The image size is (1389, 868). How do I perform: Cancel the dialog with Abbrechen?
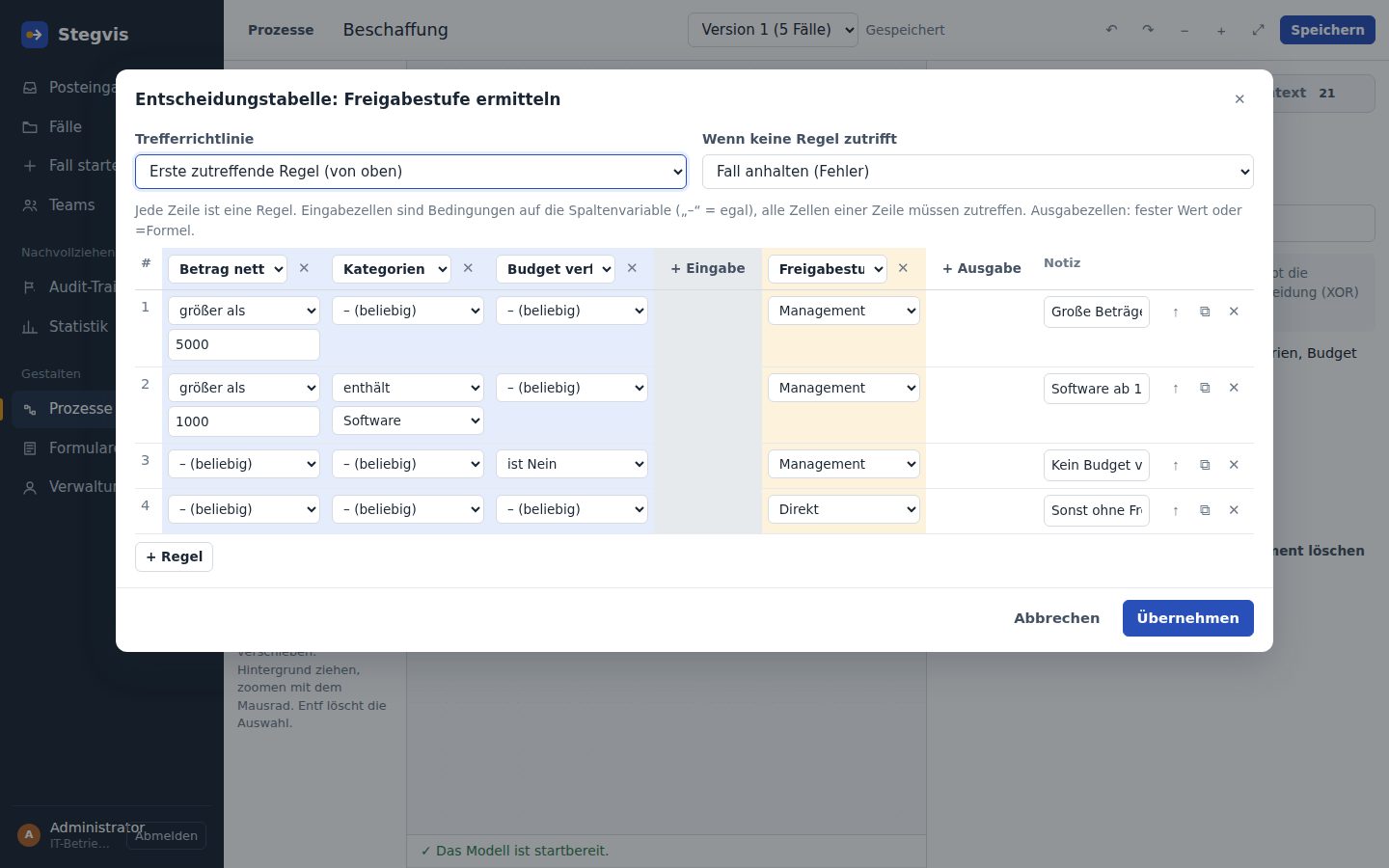pyautogui.click(x=1056, y=618)
